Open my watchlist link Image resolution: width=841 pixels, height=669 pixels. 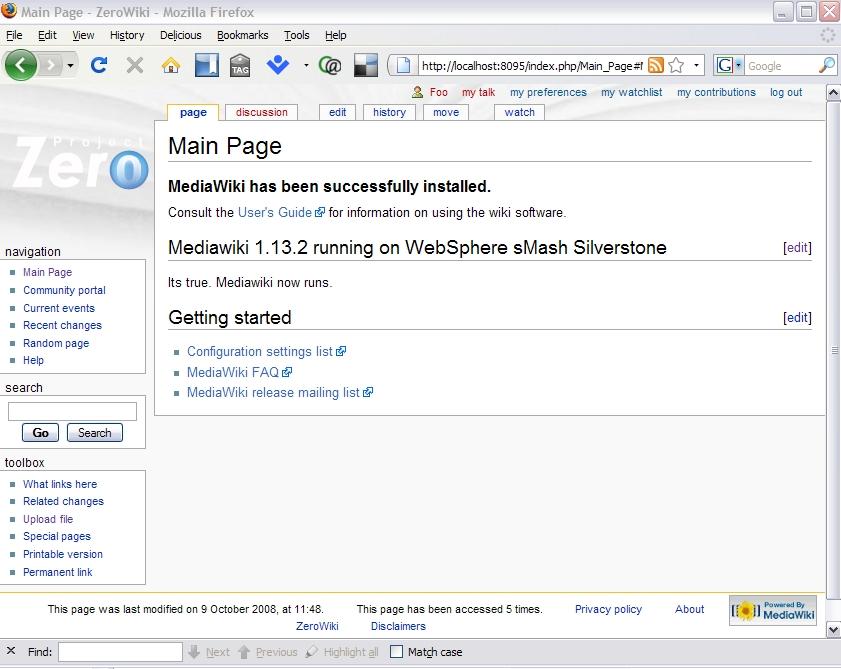pos(632,92)
